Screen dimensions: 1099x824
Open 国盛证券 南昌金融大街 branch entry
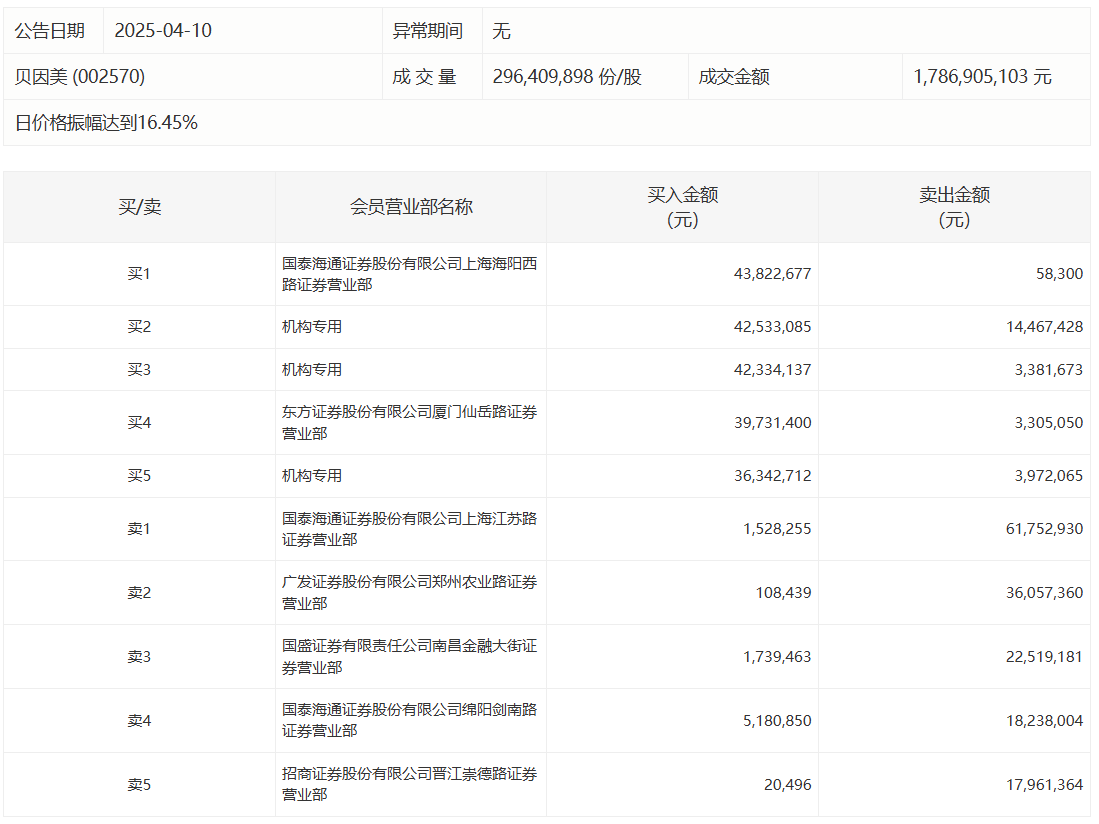(x=409, y=657)
